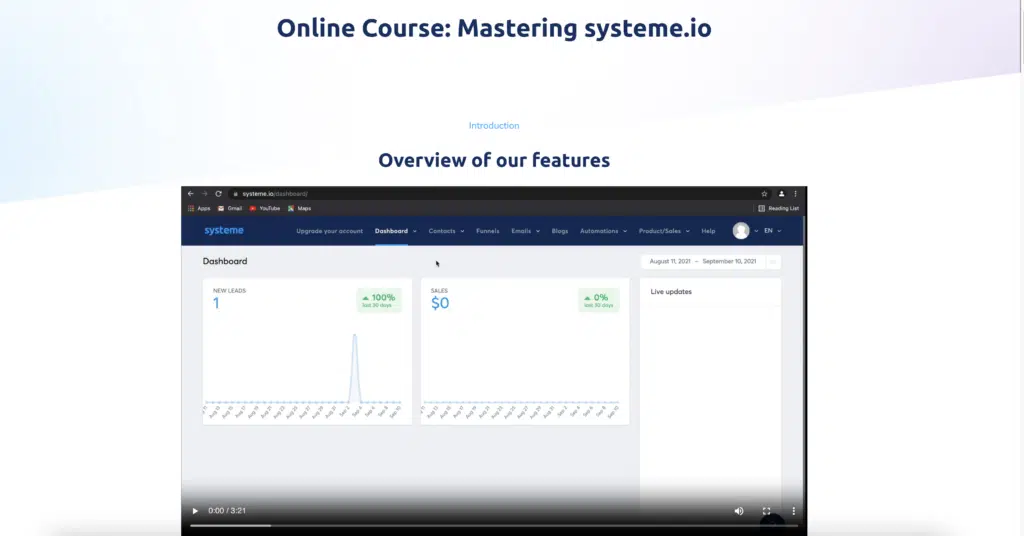Open the EN language selector
The width and height of the screenshot is (1024, 536).
(x=771, y=231)
